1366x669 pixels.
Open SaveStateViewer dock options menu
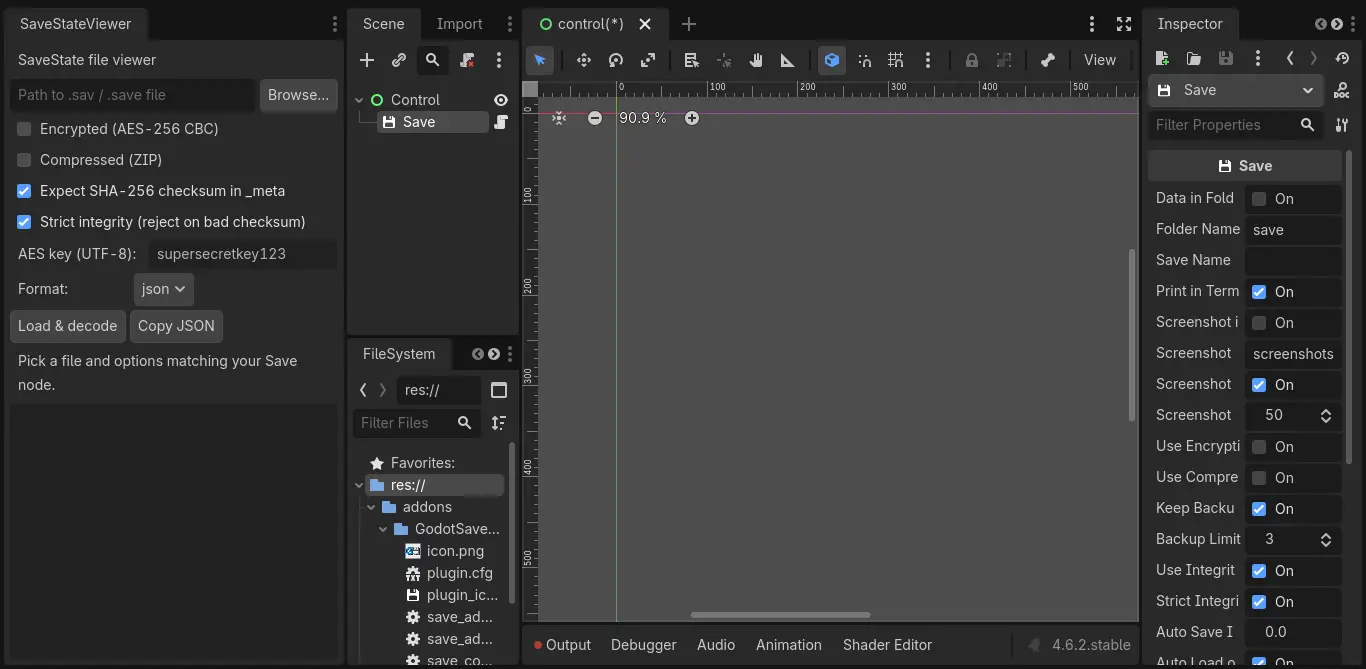pyautogui.click(x=334, y=24)
